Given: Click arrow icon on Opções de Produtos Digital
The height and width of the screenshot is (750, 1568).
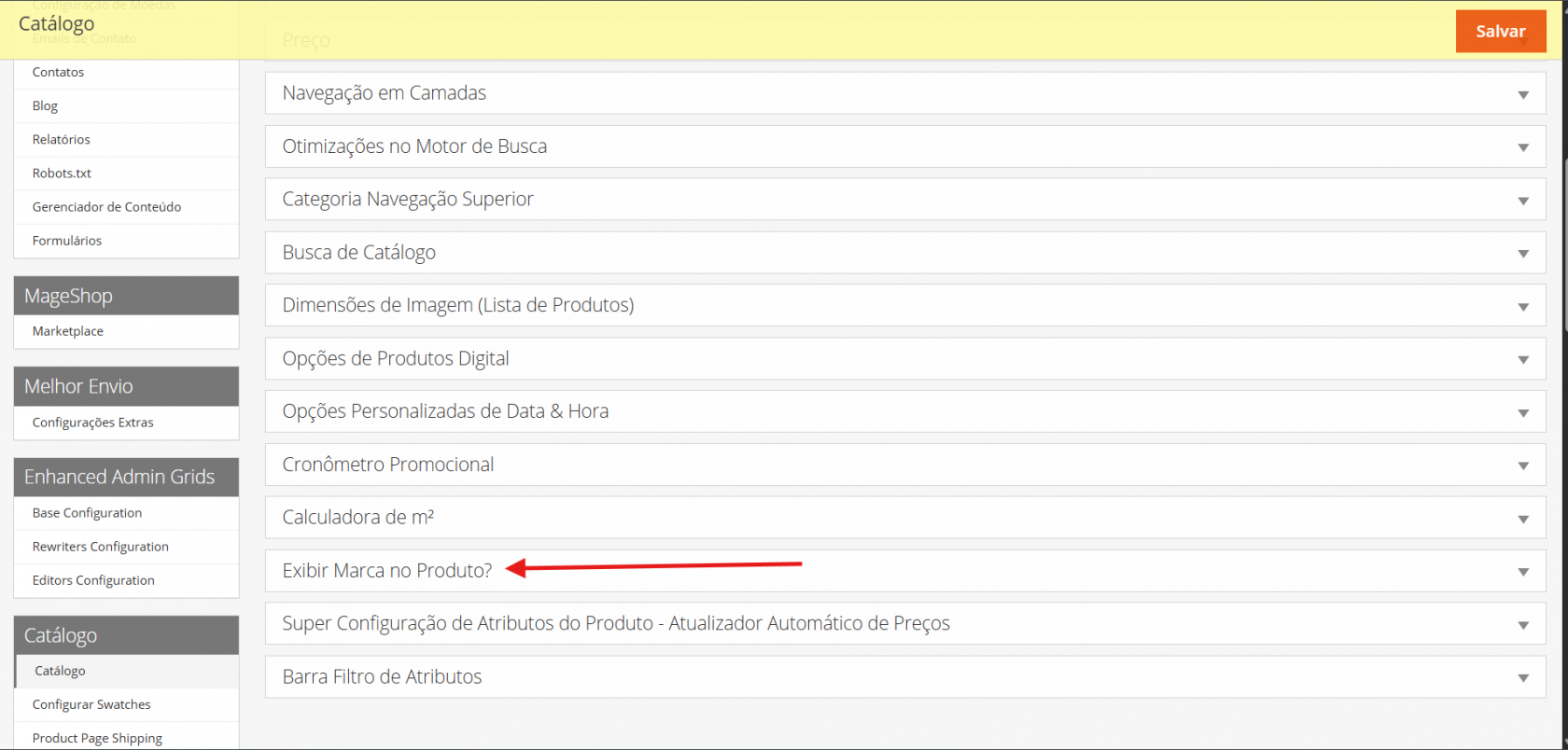Looking at the screenshot, I should pos(1522,360).
